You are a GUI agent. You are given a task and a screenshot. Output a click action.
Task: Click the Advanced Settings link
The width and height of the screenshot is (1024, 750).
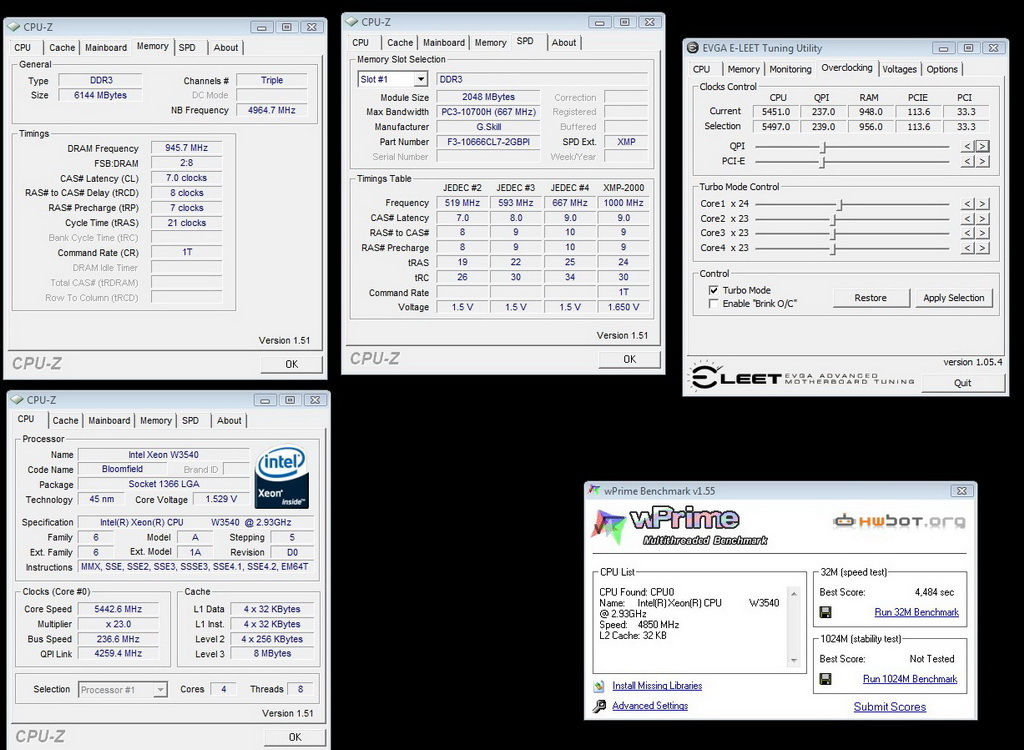(x=650, y=706)
